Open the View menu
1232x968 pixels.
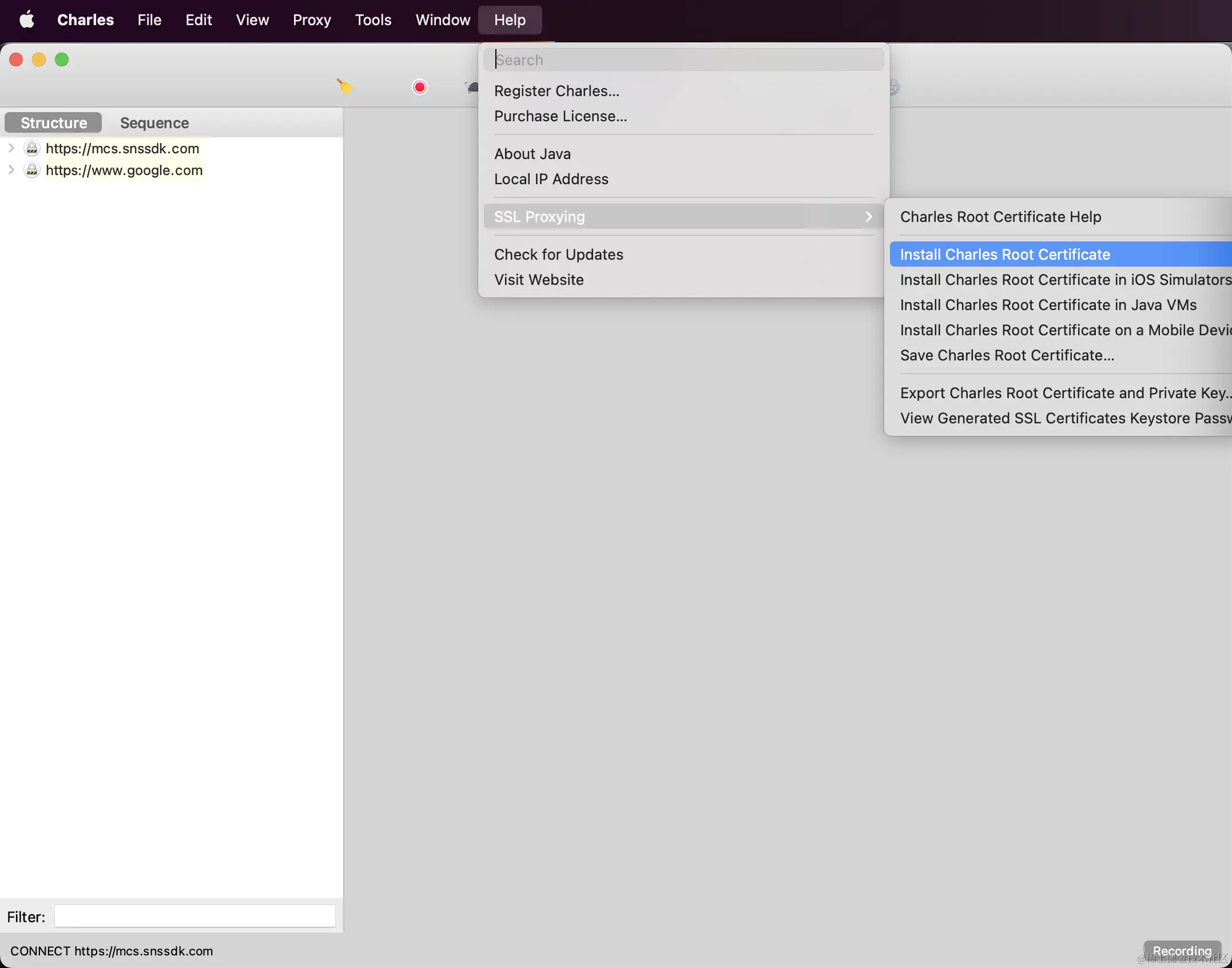click(x=252, y=20)
